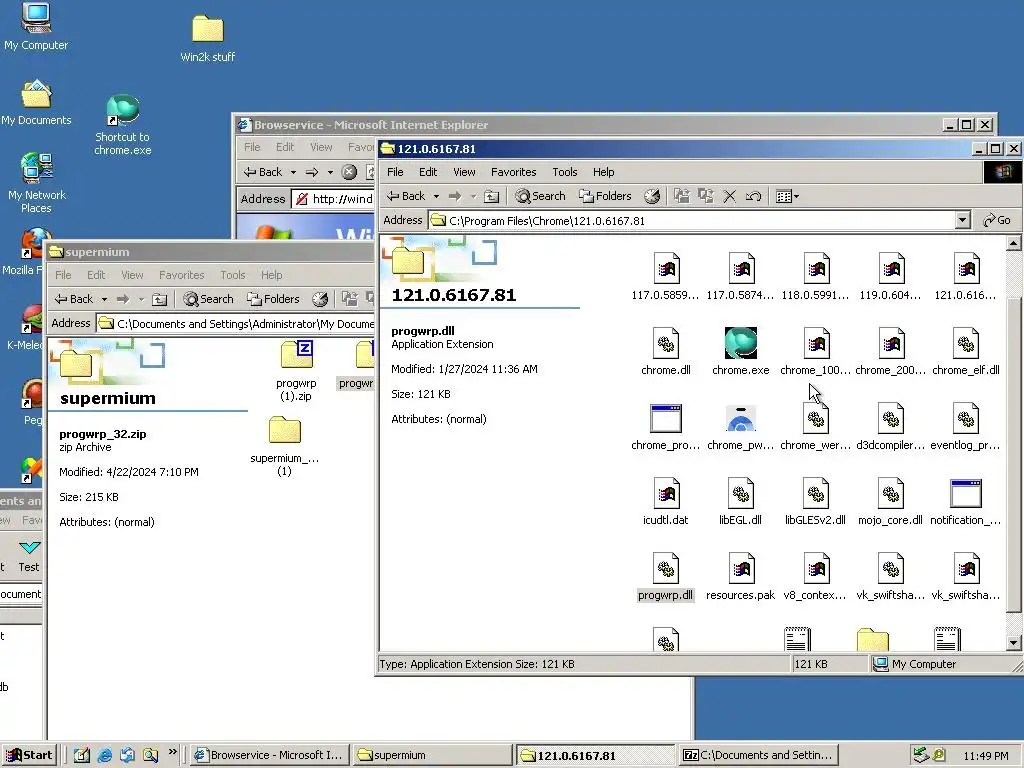Switch to 7-Zip C:\Documents taskbar button

758,755
